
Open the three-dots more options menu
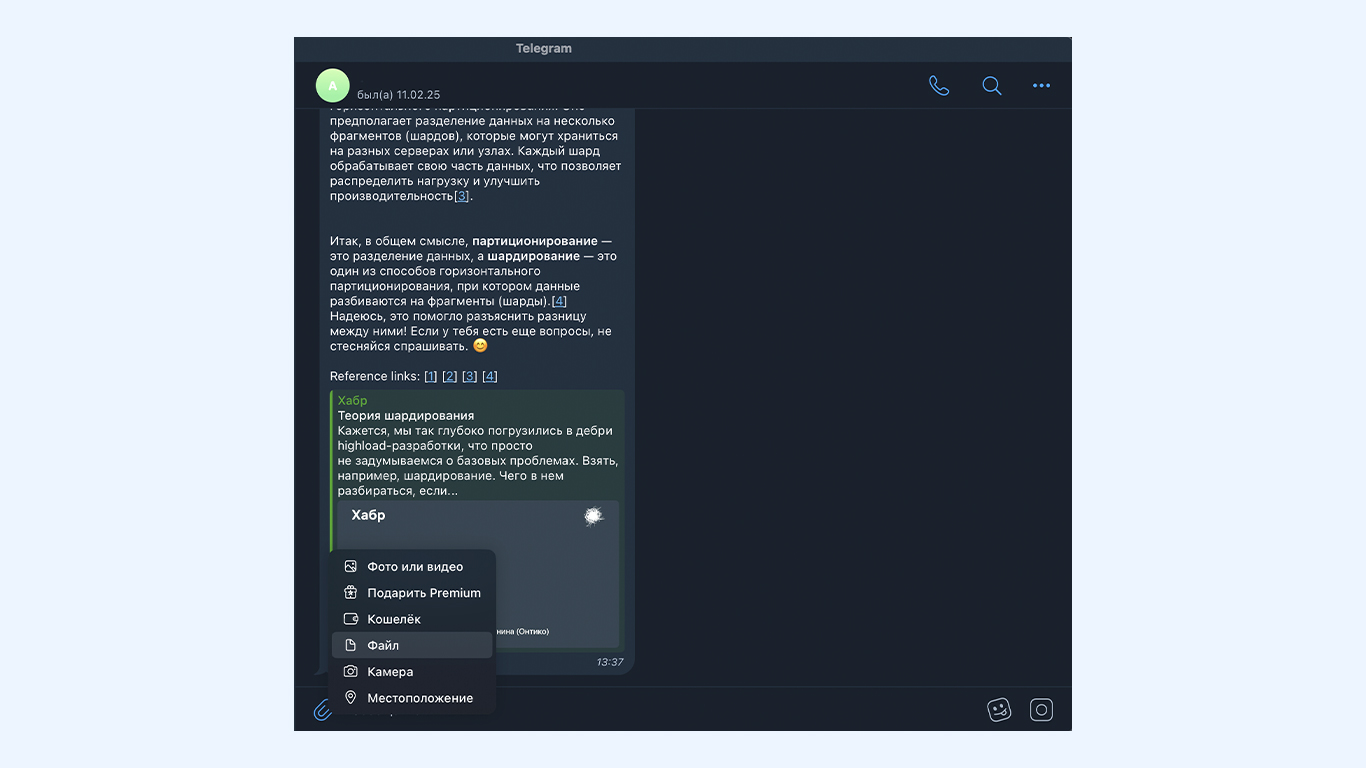click(x=1041, y=86)
